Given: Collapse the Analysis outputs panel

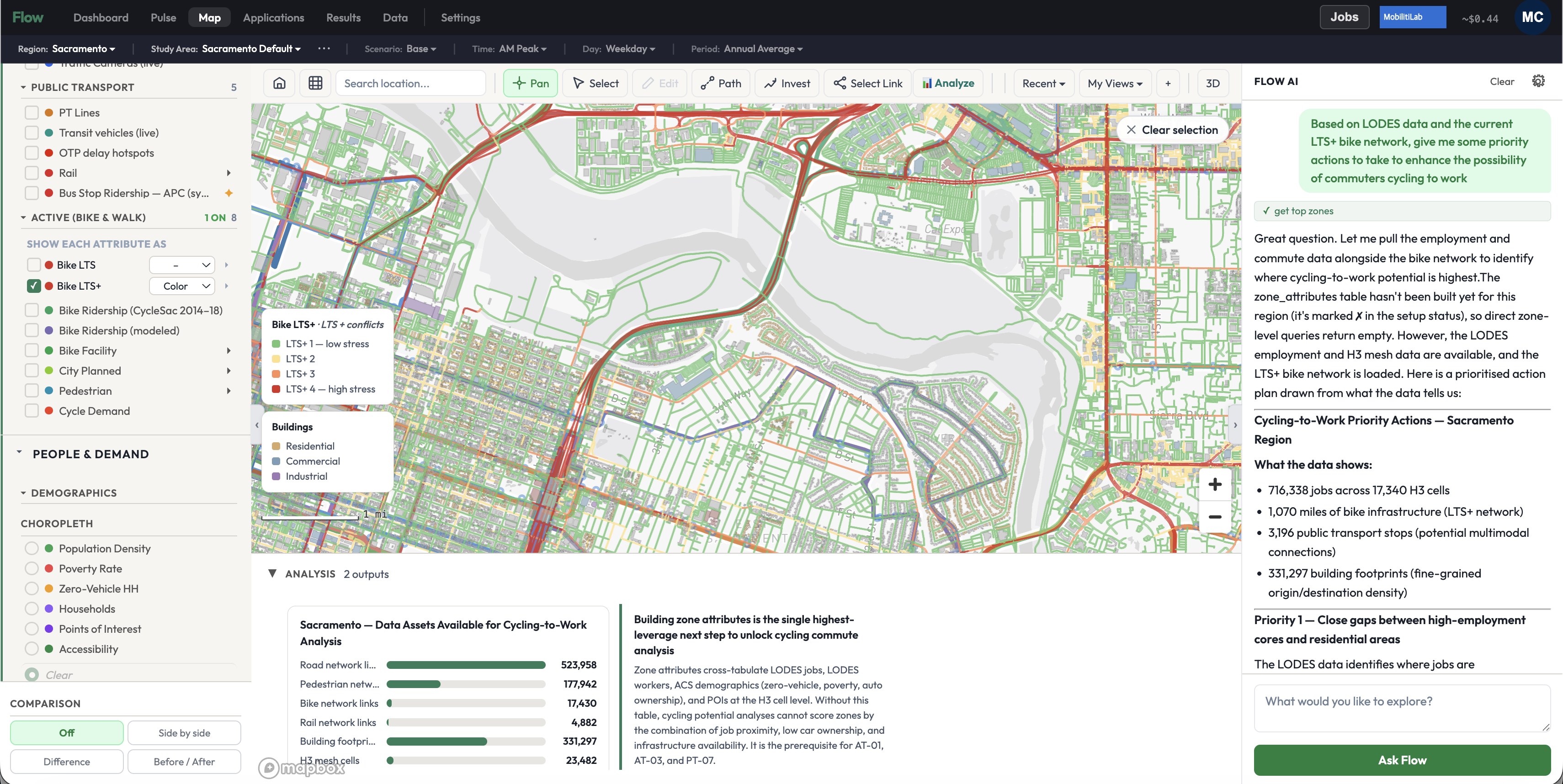Looking at the screenshot, I should coord(272,573).
